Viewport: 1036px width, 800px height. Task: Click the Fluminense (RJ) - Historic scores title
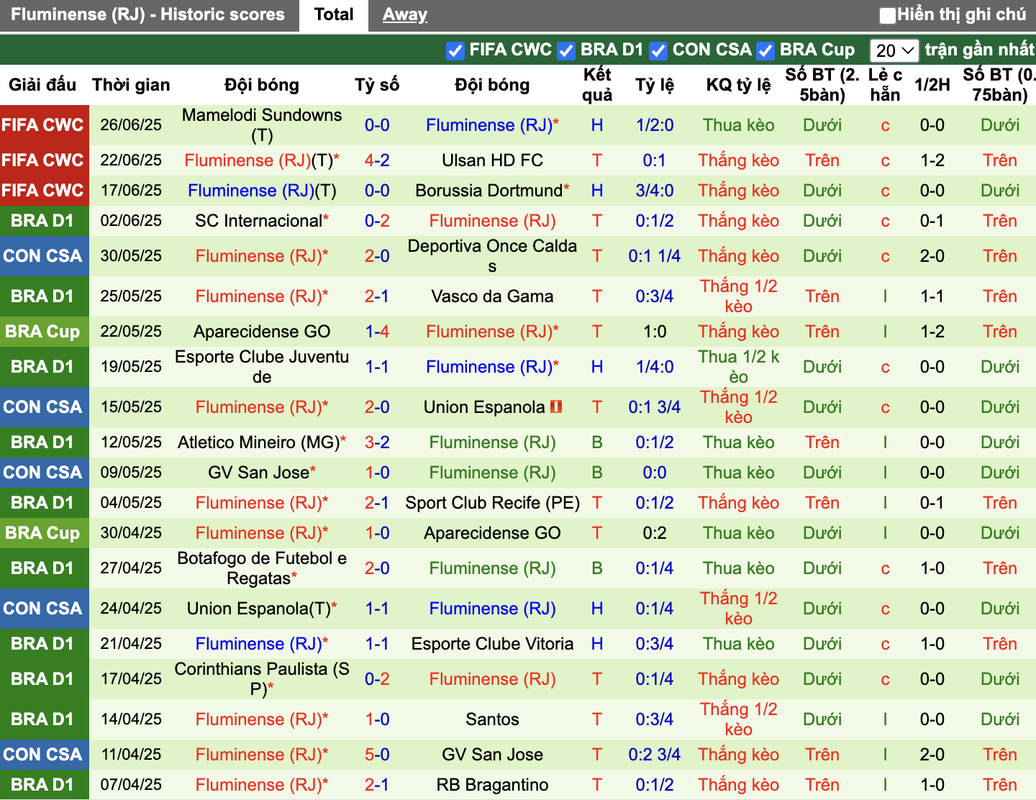click(x=147, y=15)
